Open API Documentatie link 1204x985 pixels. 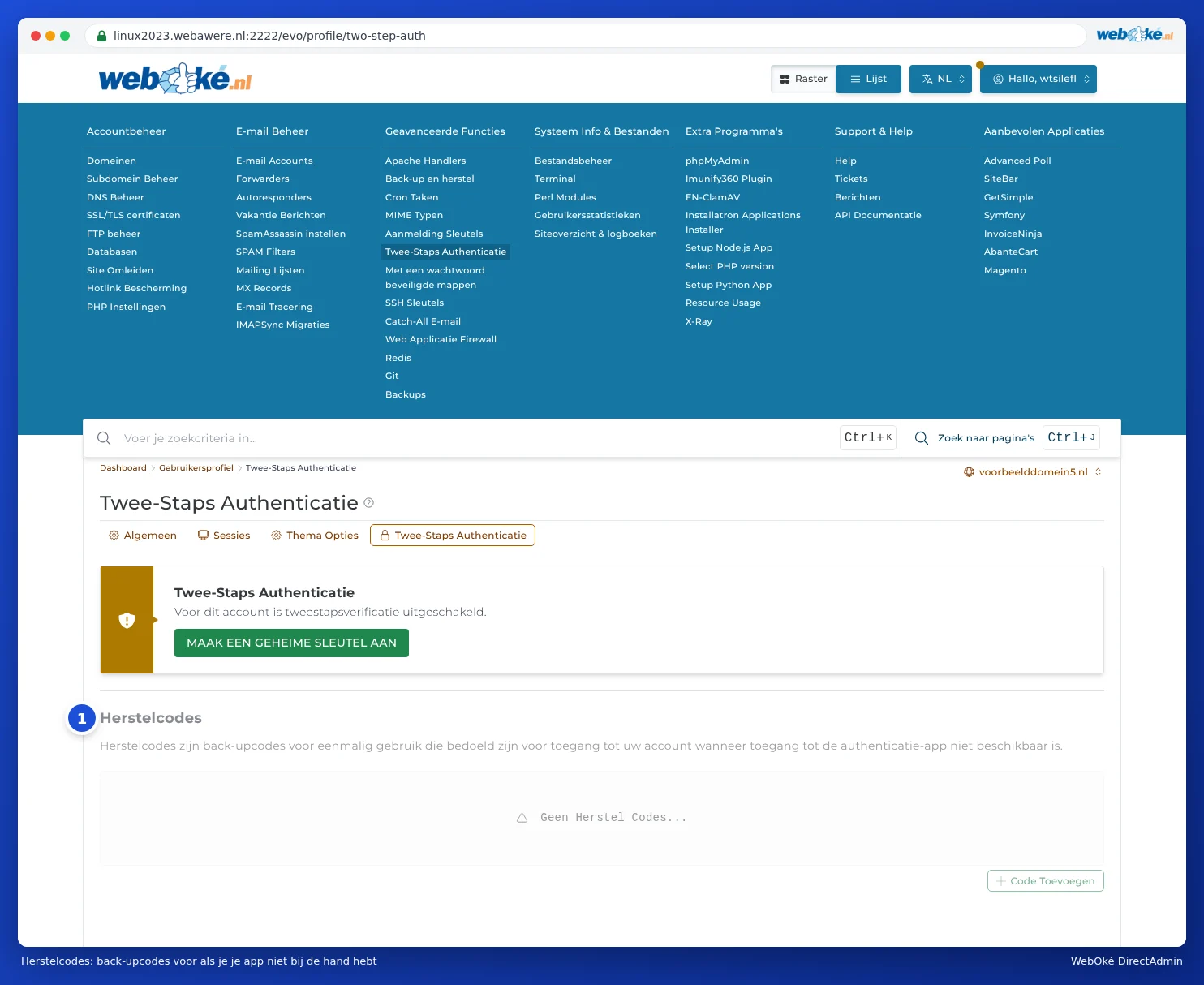pyautogui.click(x=878, y=215)
